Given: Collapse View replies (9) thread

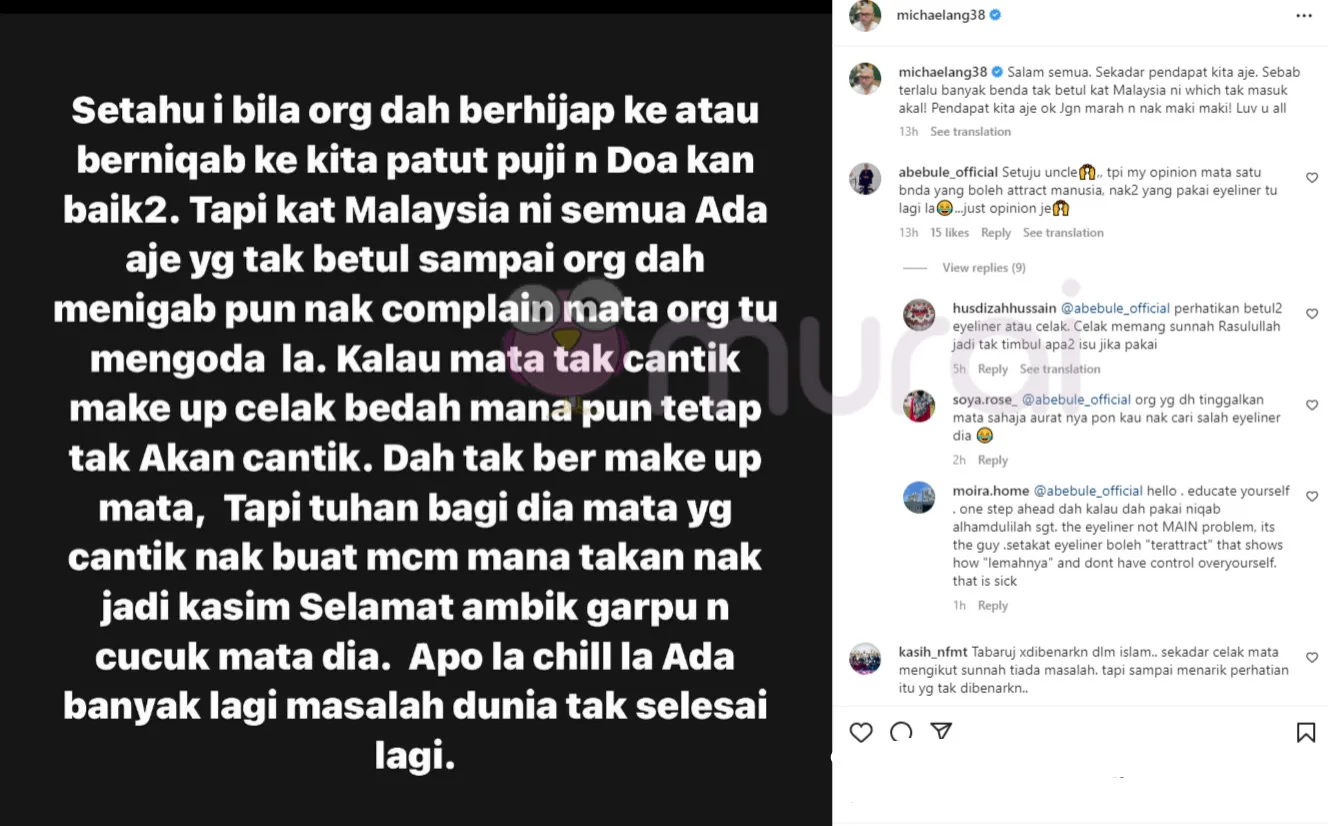Looking at the screenshot, I should [x=984, y=268].
